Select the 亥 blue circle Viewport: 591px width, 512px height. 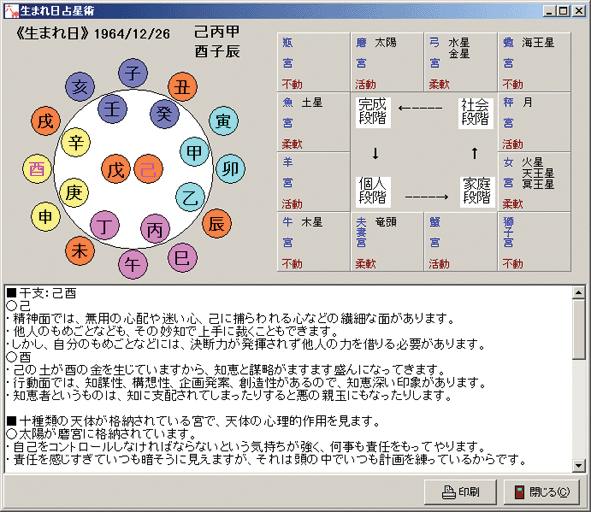point(80,87)
